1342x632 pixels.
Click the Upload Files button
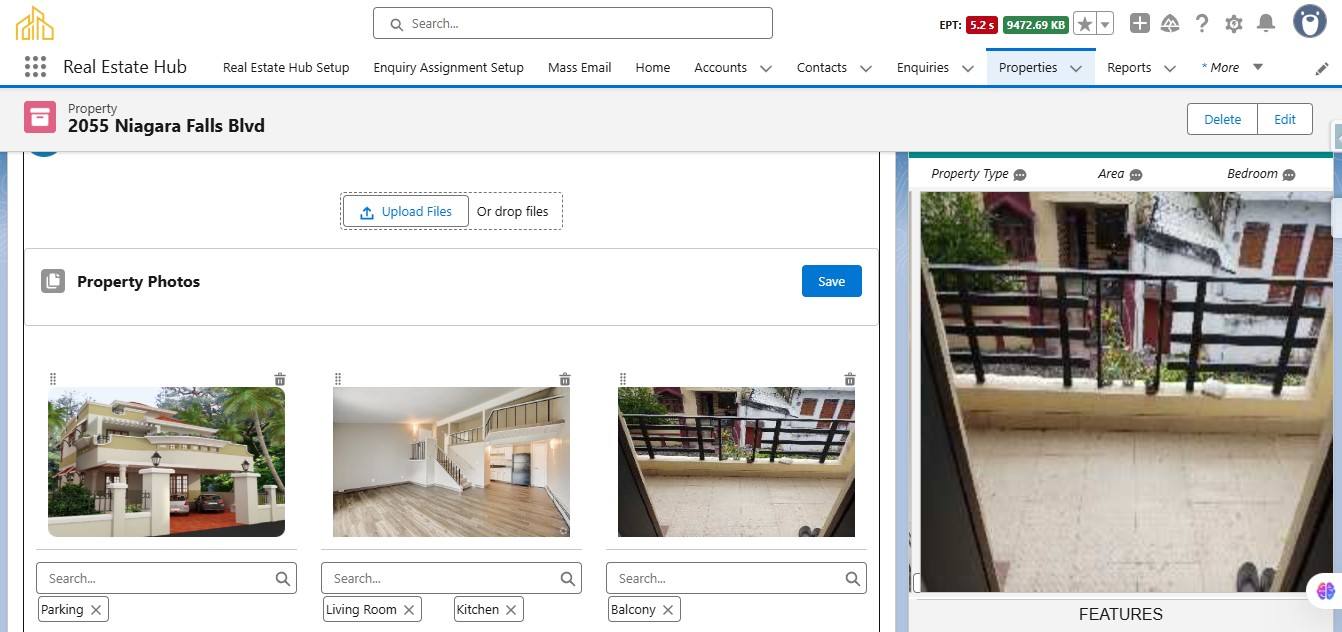[406, 211]
